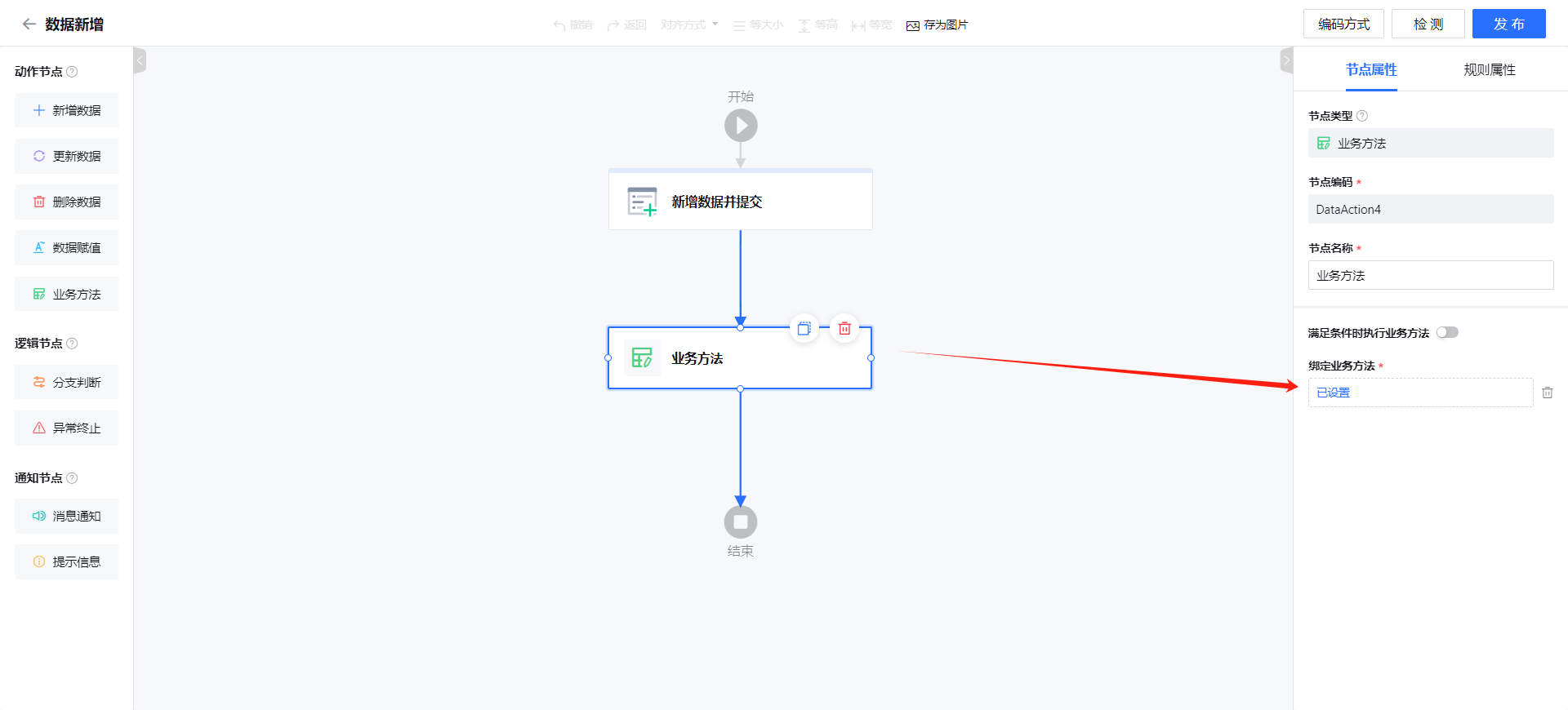Click the 发布 publish button
The width and height of the screenshot is (1568, 710).
[x=1509, y=24]
